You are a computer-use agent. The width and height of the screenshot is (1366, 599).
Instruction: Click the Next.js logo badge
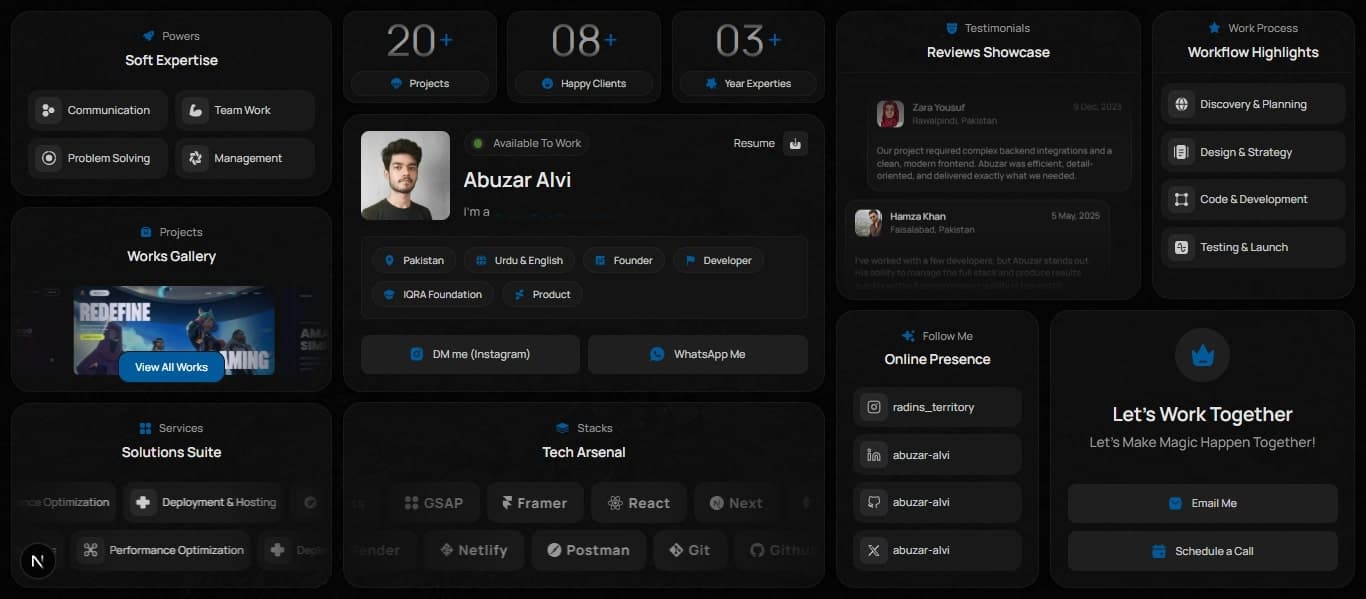click(x=38, y=562)
